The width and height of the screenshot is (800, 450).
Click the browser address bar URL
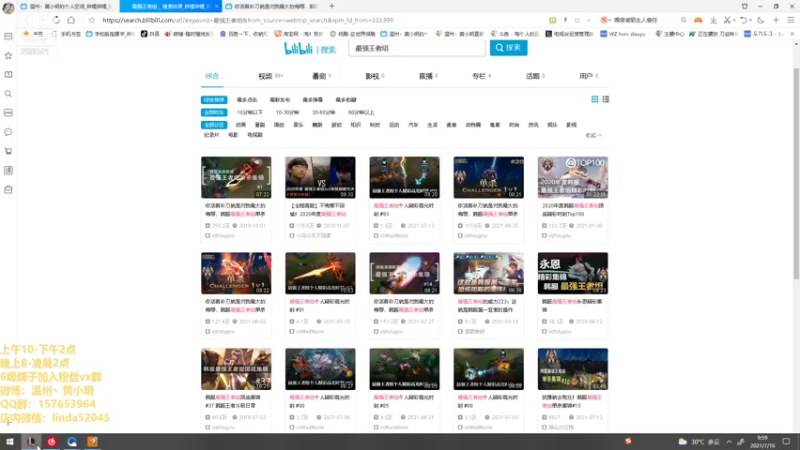click(247, 20)
